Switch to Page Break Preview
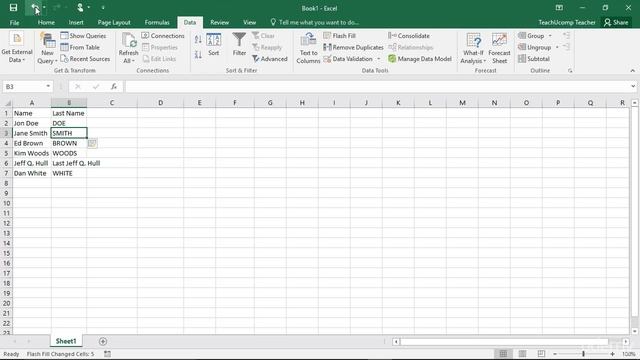This screenshot has width=640, height=360. click(541, 354)
